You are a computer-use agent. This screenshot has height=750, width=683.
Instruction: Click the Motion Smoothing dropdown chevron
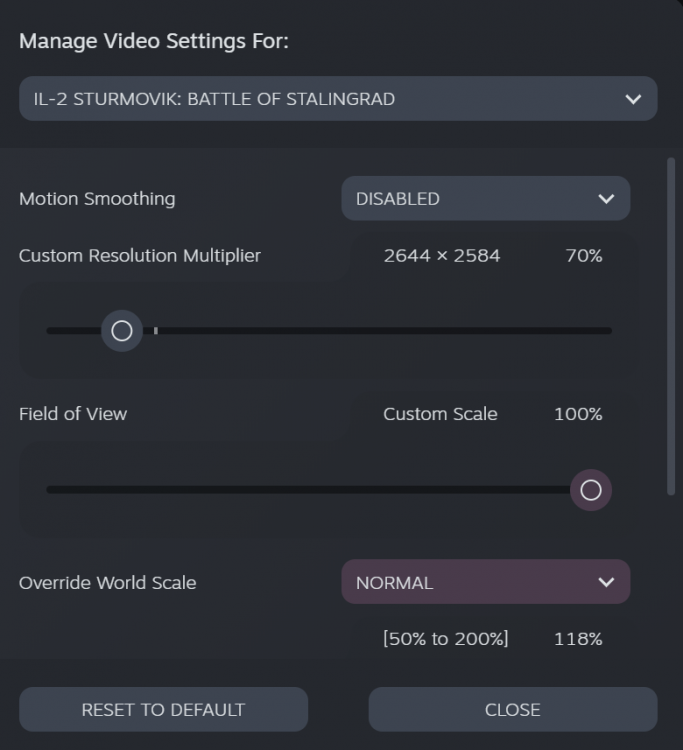(606, 198)
